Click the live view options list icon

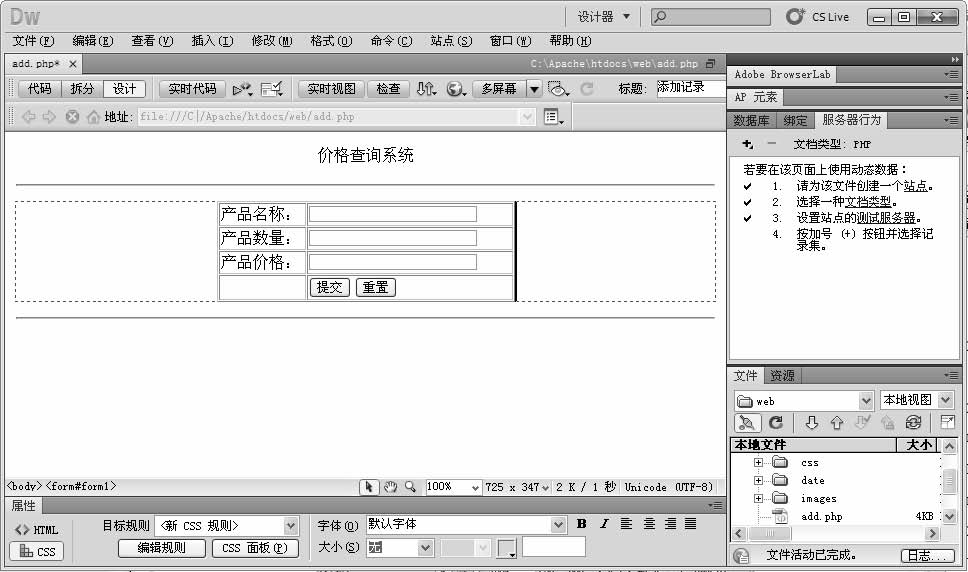(553, 117)
